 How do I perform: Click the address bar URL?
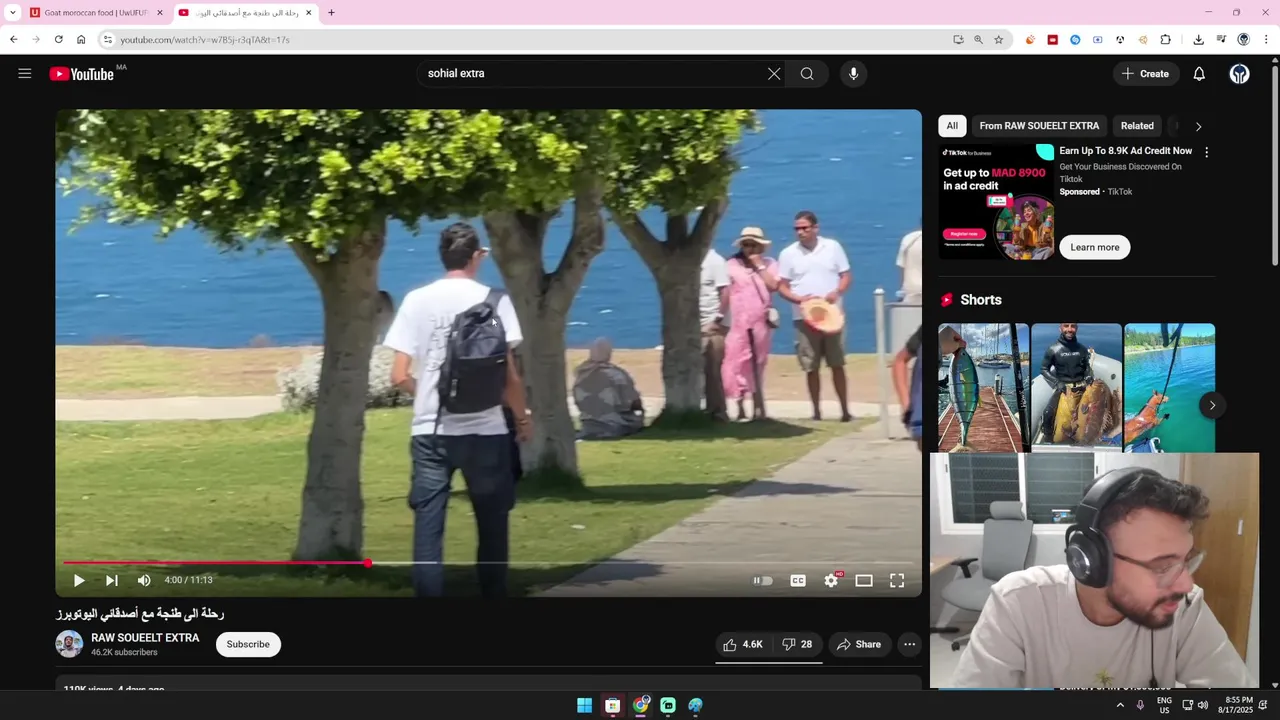pyautogui.click(x=205, y=40)
